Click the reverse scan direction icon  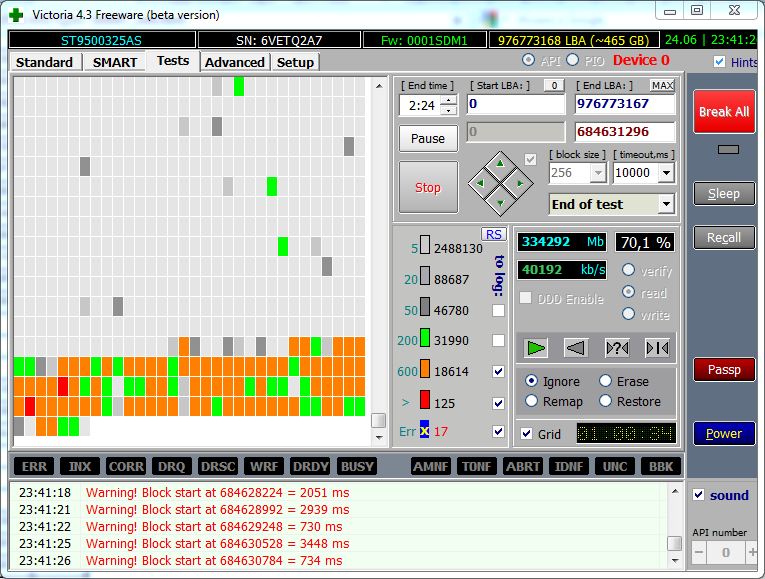coord(575,347)
